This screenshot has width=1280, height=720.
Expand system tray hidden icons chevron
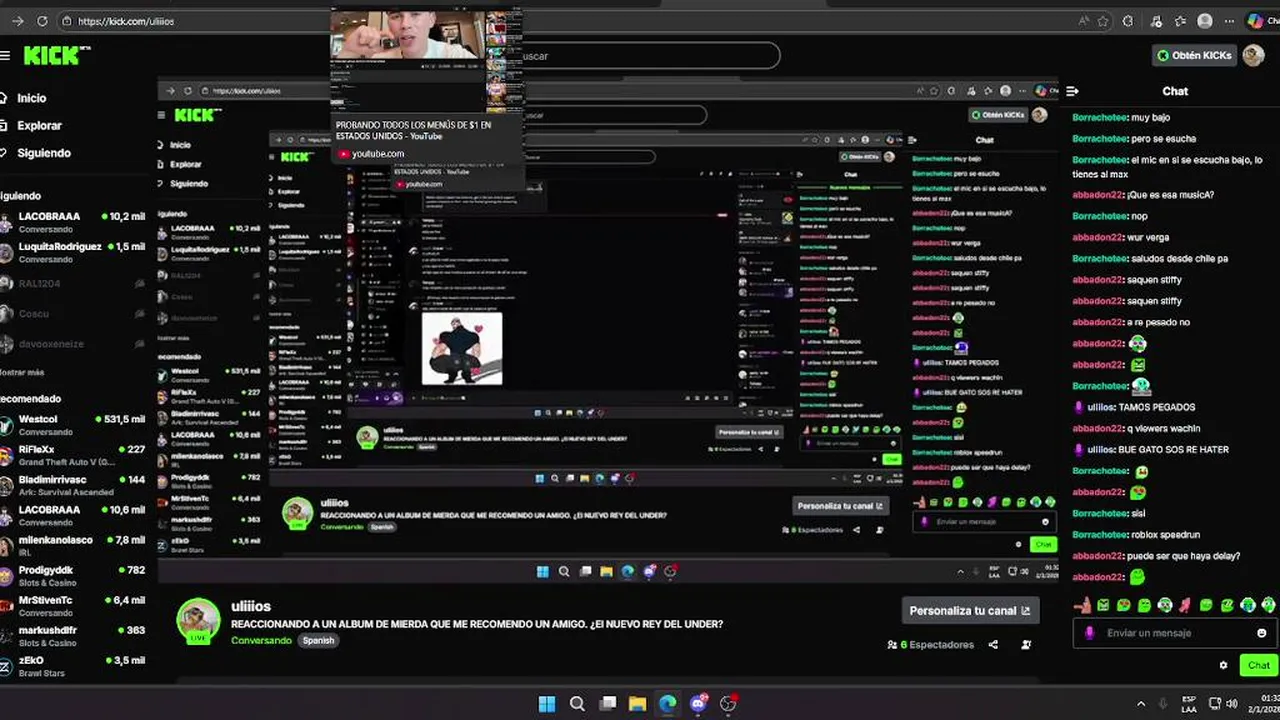[x=1141, y=704]
